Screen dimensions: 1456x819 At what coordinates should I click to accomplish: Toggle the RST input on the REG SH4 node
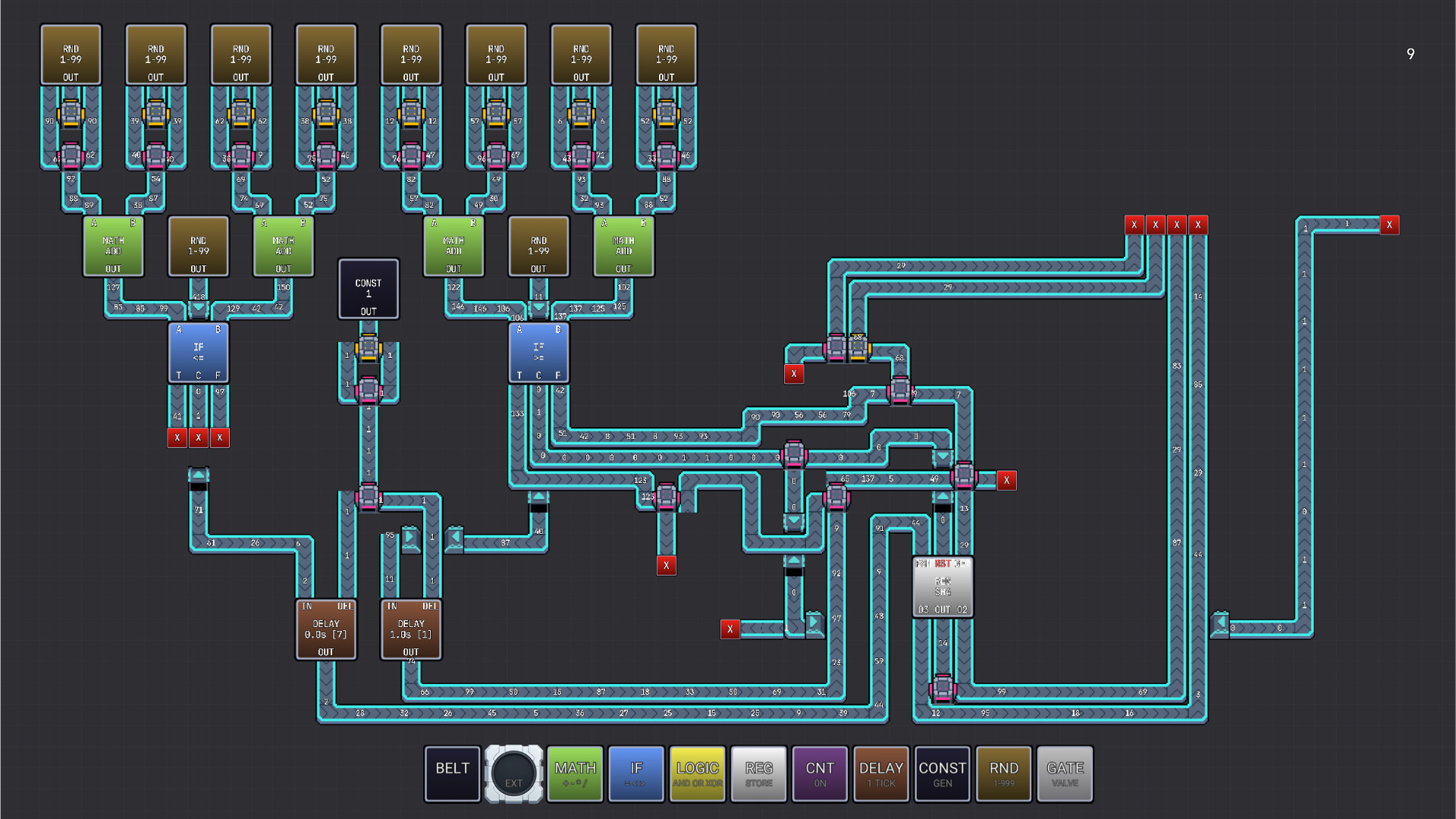pyautogui.click(x=943, y=563)
